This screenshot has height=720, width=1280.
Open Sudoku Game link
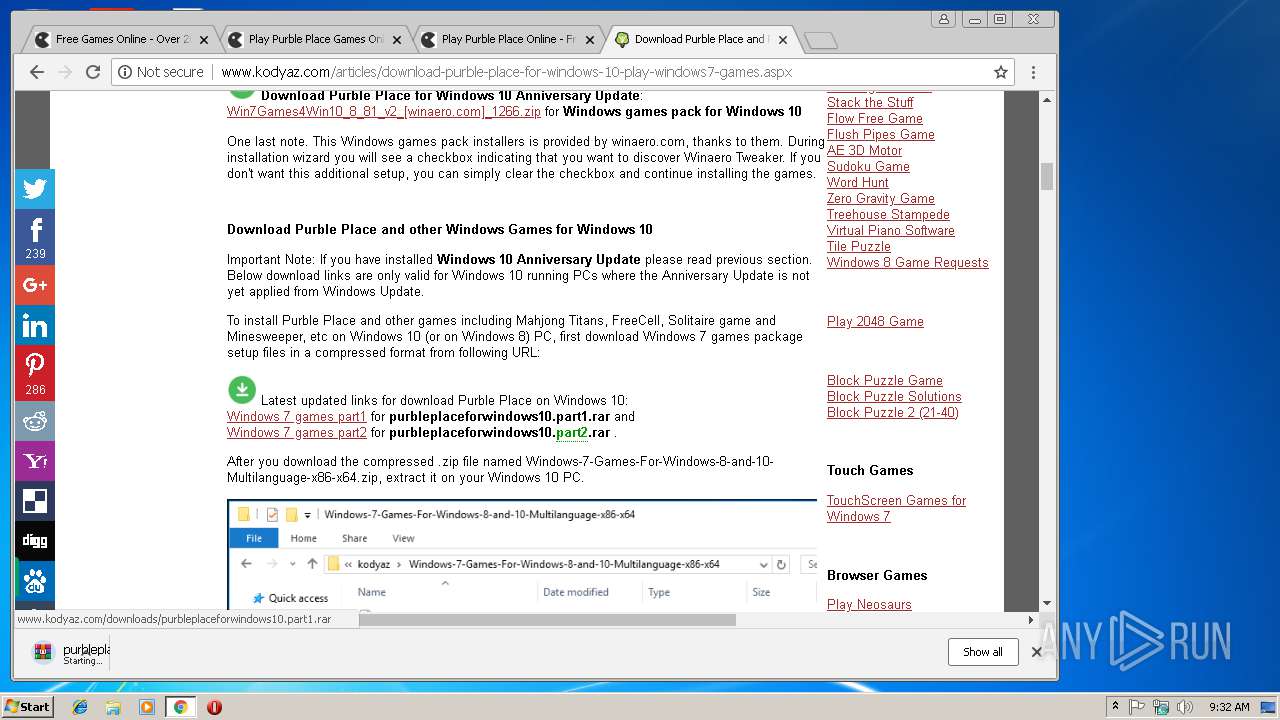click(x=868, y=166)
